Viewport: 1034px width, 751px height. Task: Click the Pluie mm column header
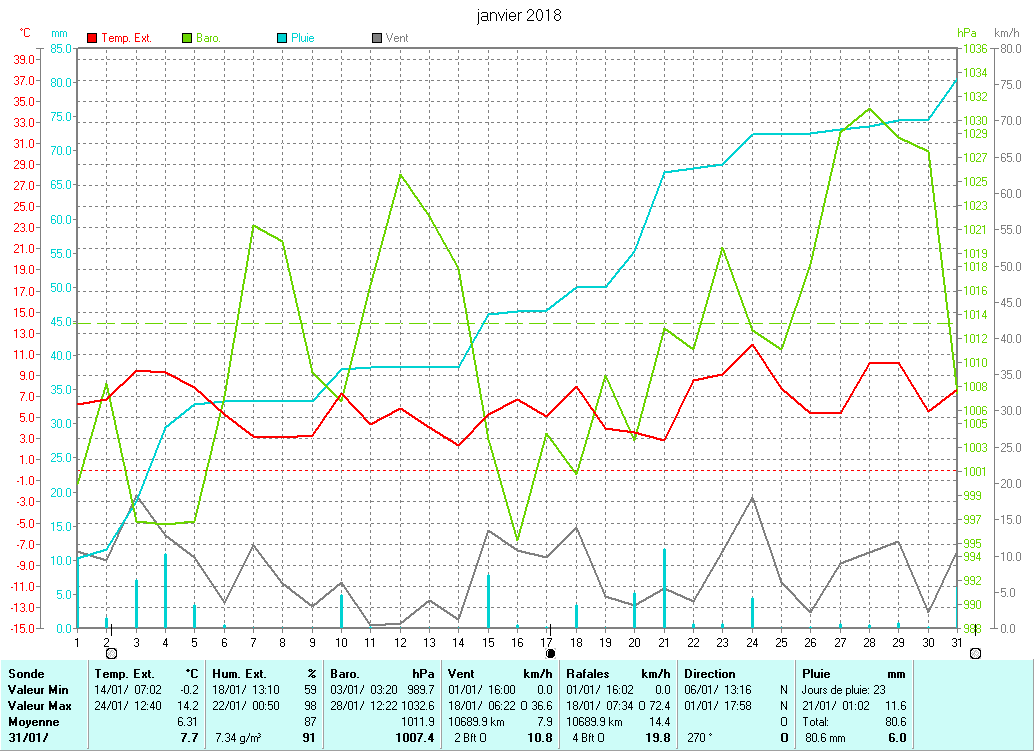click(x=817, y=674)
